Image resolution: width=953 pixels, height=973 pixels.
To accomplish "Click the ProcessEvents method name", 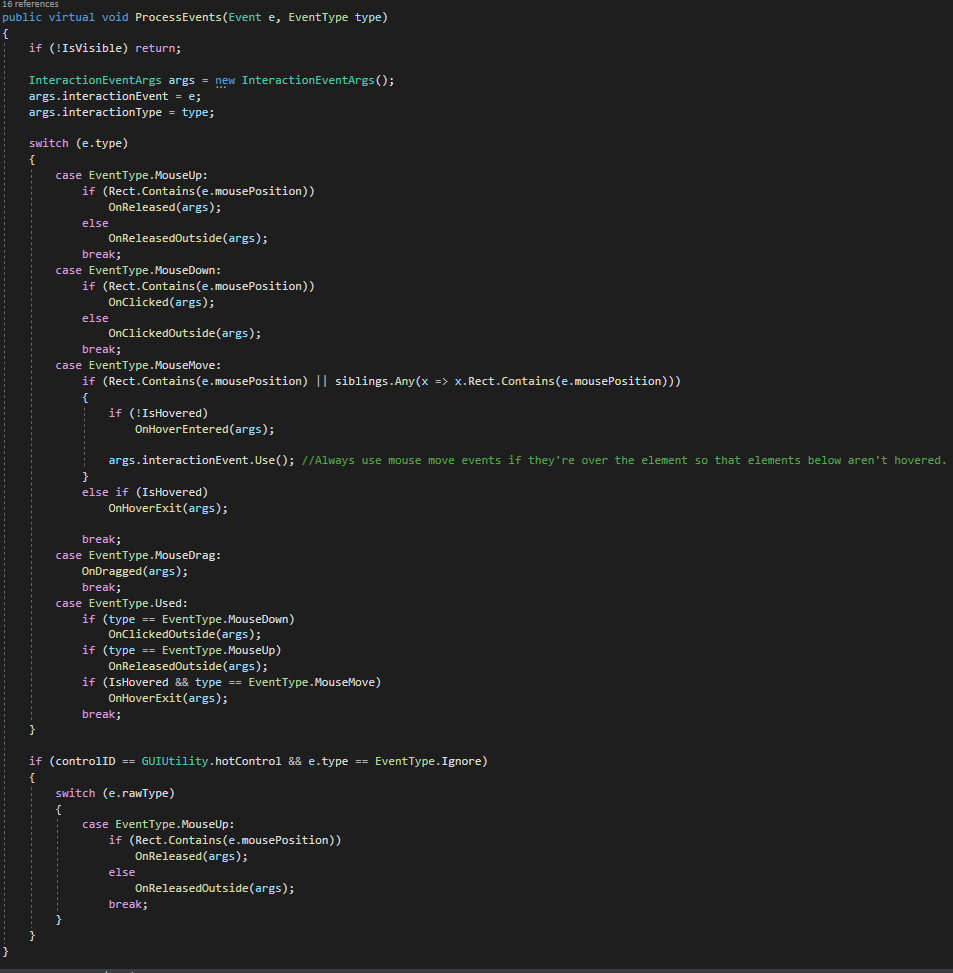I will click(178, 17).
